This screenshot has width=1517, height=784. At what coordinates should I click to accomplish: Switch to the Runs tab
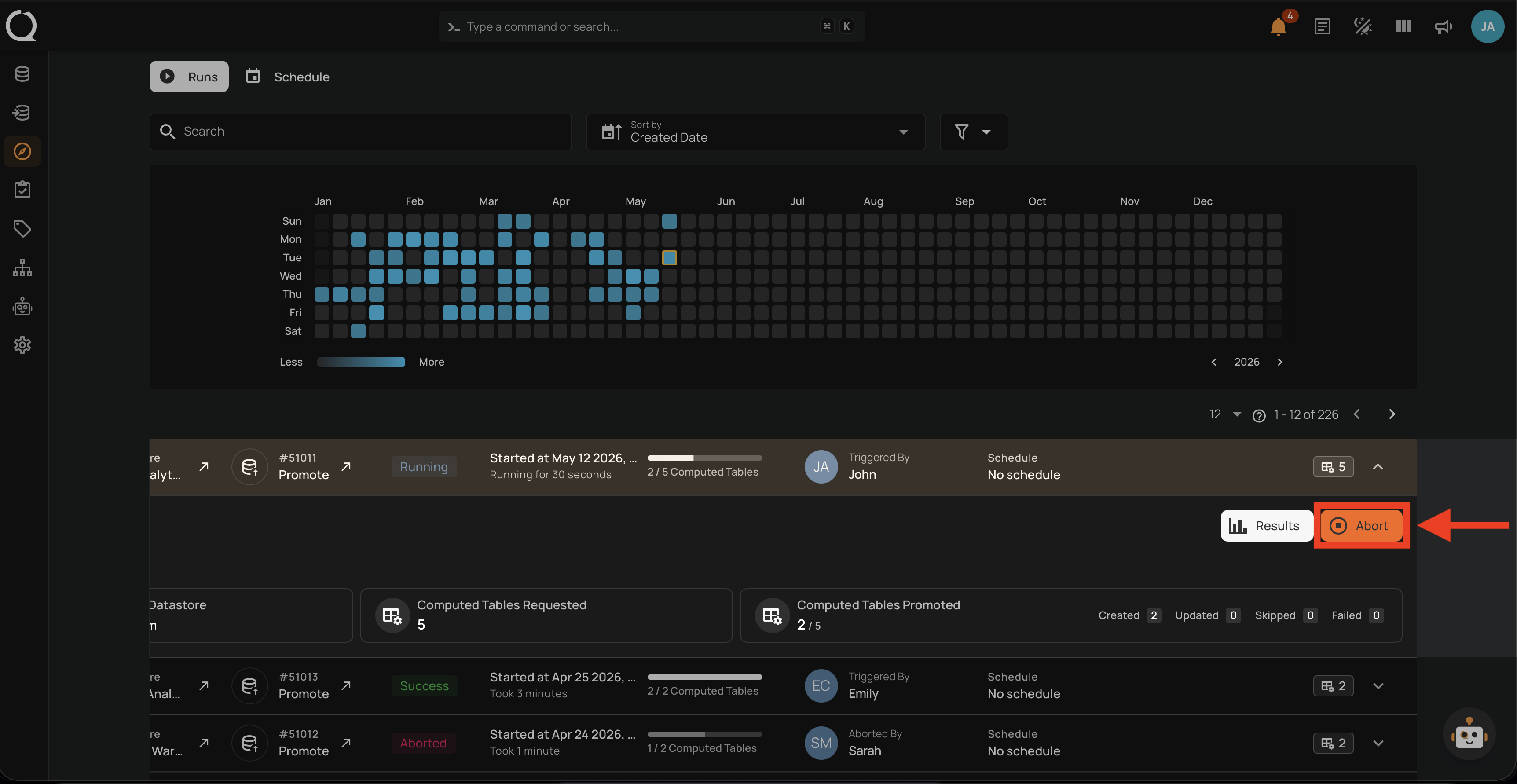(x=189, y=77)
